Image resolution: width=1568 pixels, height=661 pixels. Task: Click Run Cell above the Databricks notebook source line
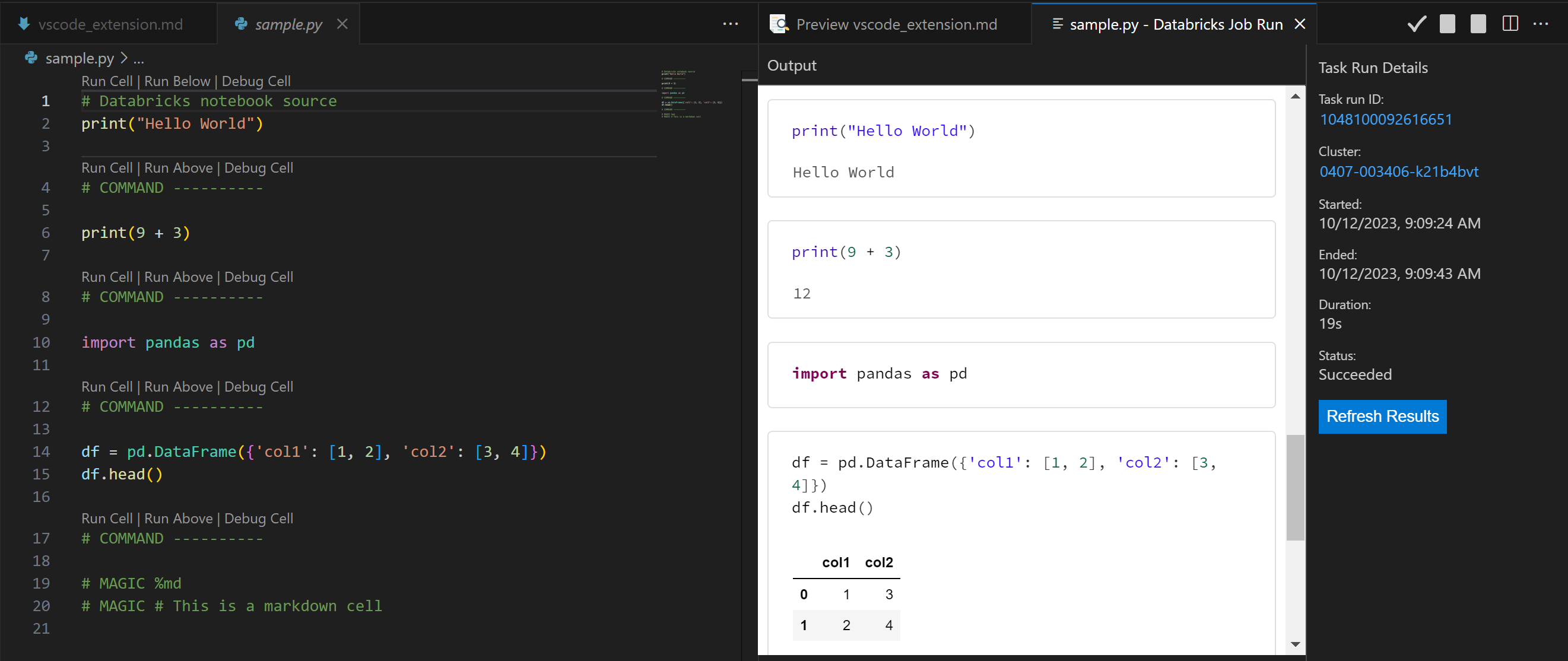[x=106, y=80]
